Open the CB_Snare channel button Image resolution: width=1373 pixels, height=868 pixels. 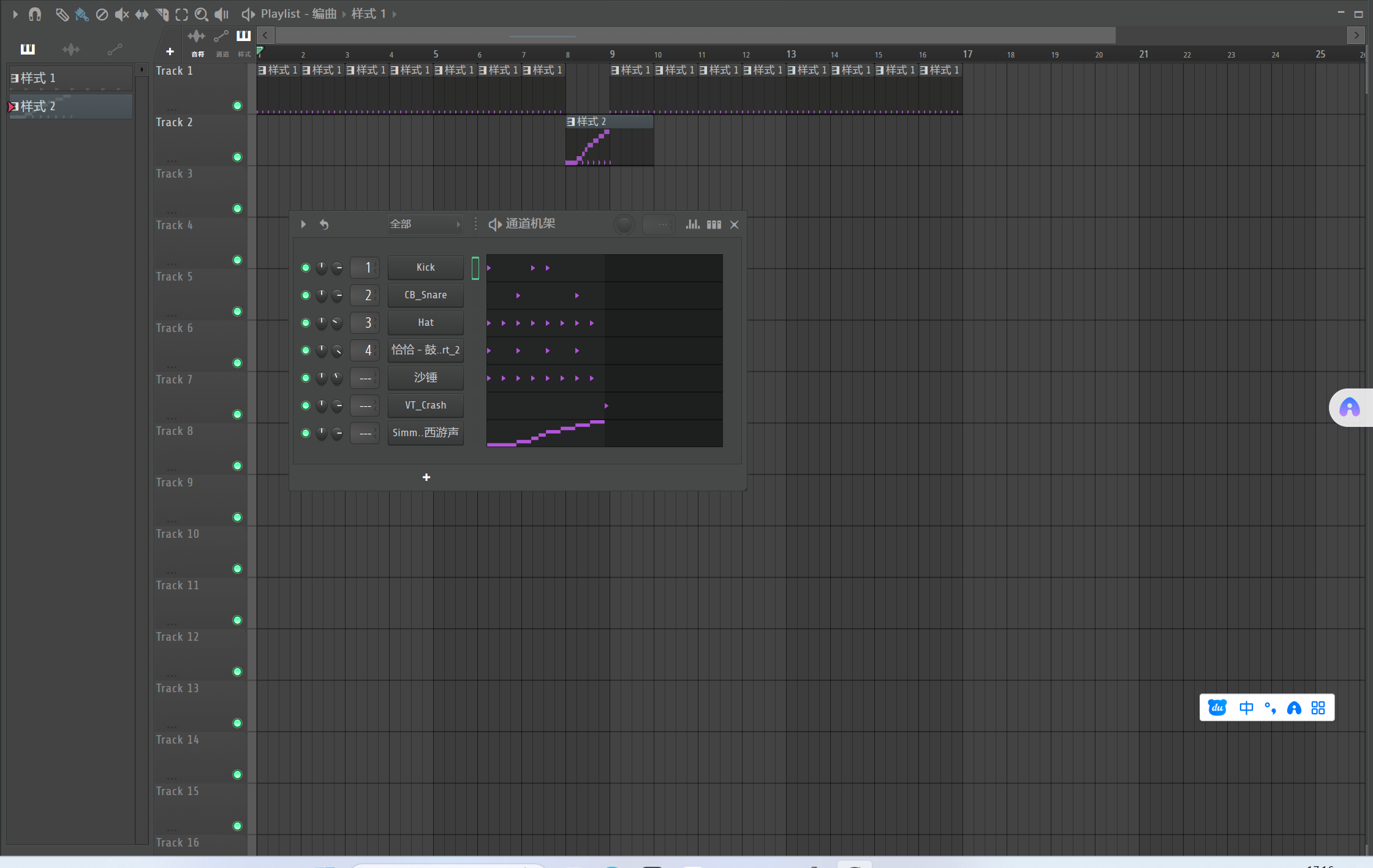point(425,295)
